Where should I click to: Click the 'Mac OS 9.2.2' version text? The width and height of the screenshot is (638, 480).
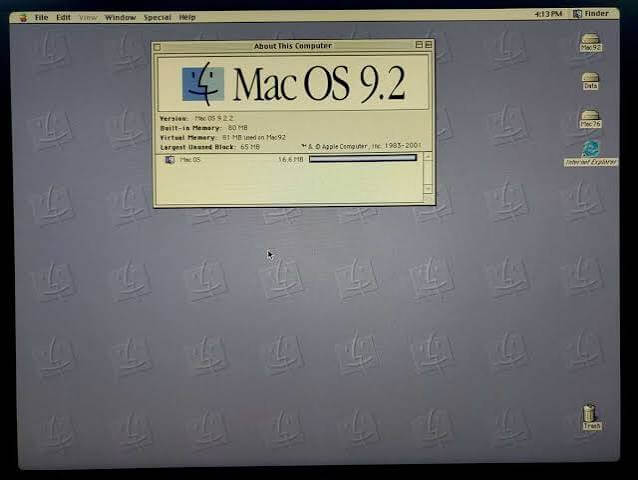[214, 118]
